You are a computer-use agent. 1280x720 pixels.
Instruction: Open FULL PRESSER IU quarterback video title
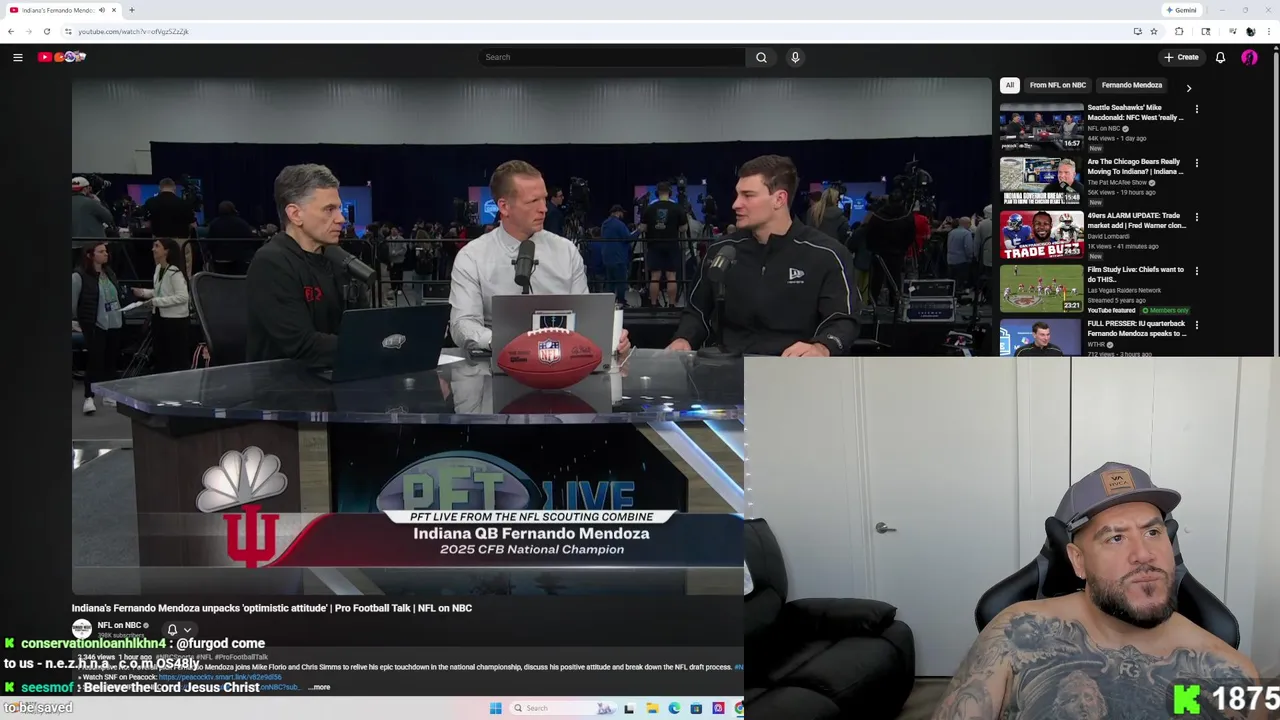pos(1137,328)
